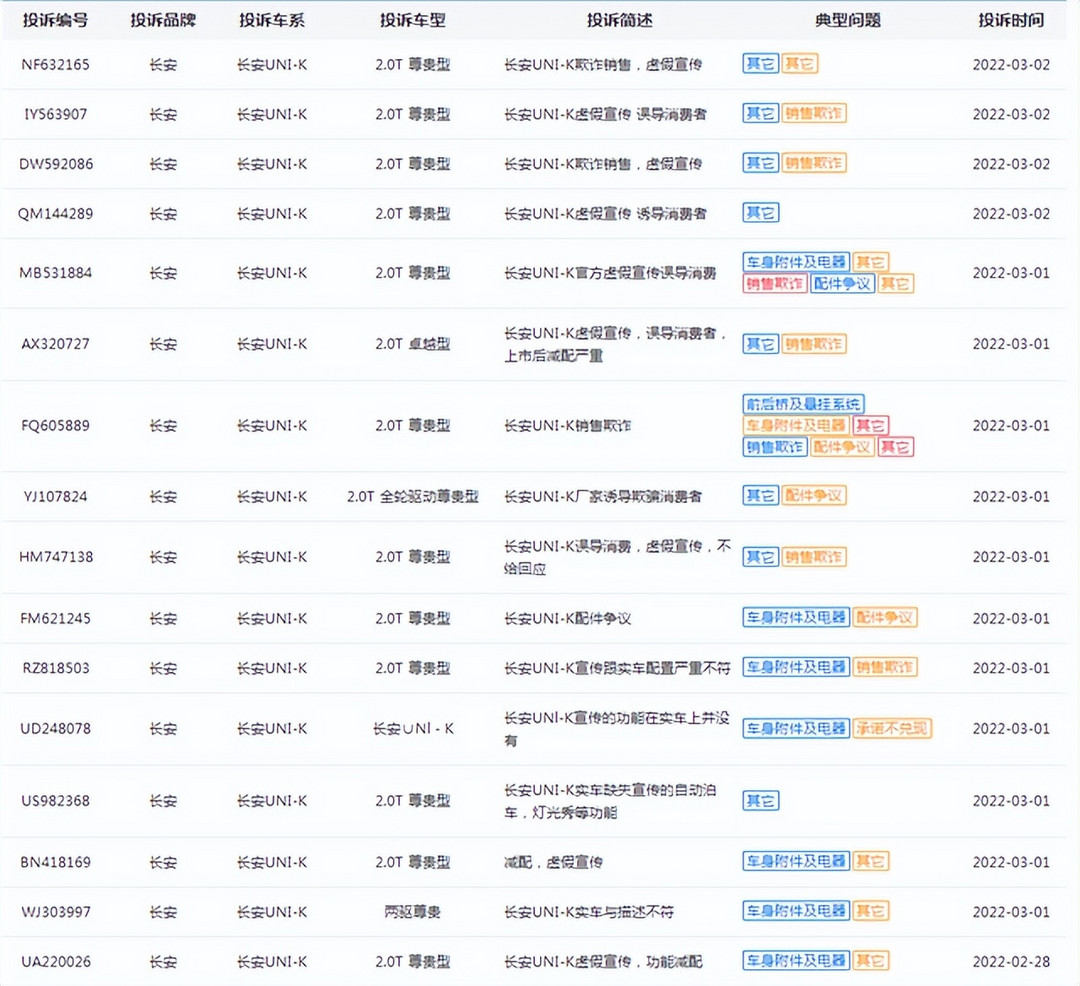Click the 投诉简述 column header
This screenshot has width=1080, height=986.
619,20
